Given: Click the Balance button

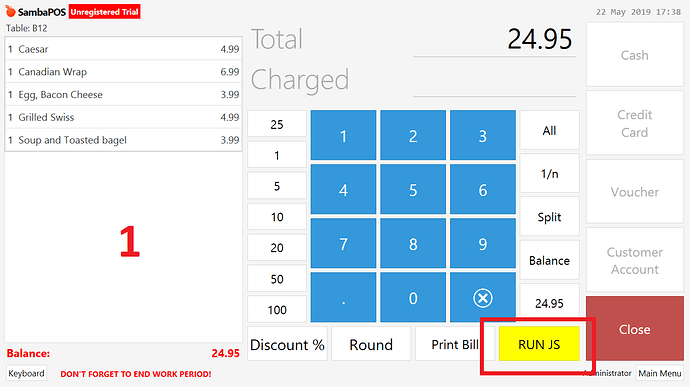Looking at the screenshot, I should pyautogui.click(x=549, y=260).
